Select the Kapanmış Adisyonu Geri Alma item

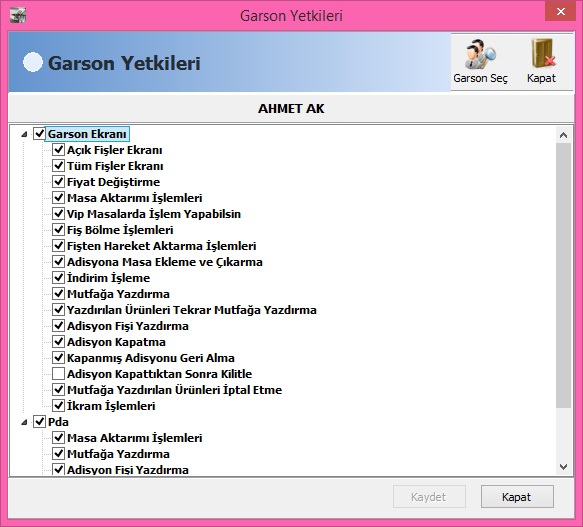pos(151,358)
